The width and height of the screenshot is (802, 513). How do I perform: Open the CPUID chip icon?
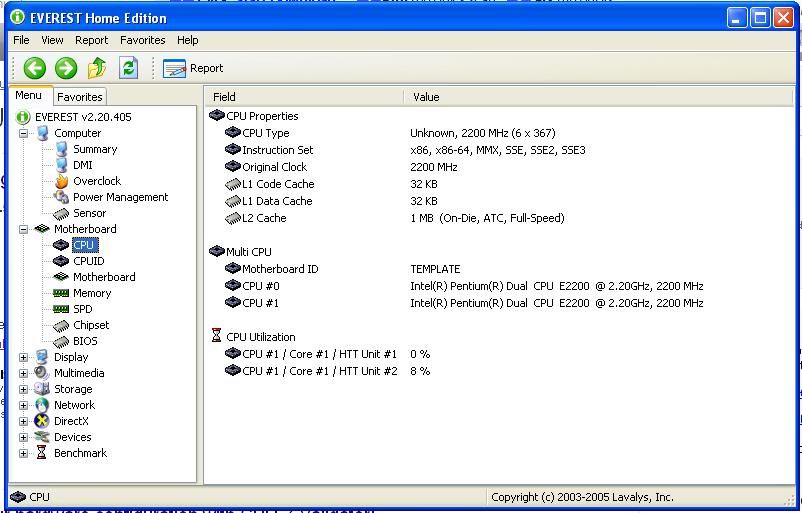pos(61,261)
